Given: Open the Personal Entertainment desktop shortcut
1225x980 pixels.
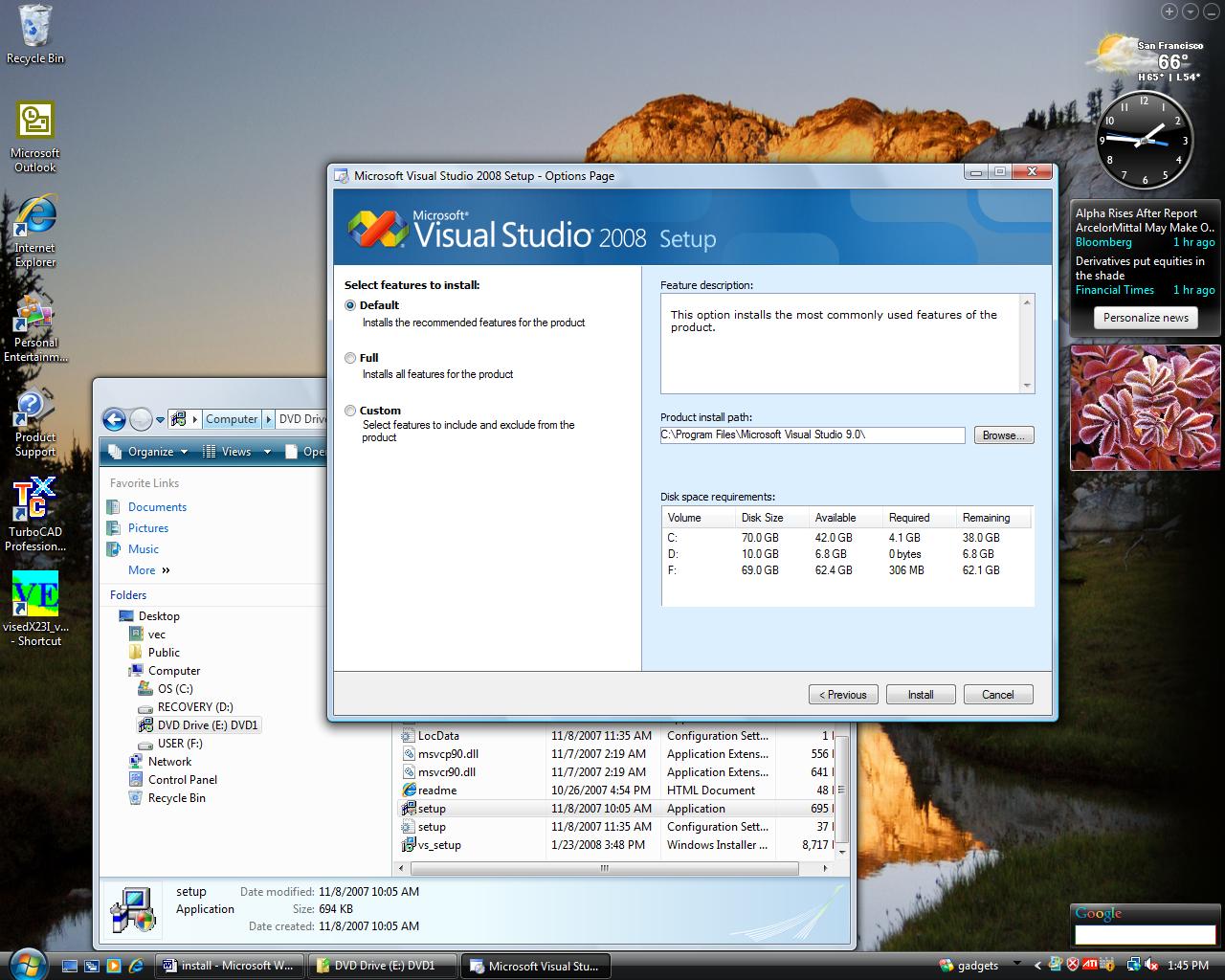Looking at the screenshot, I should [x=35, y=327].
